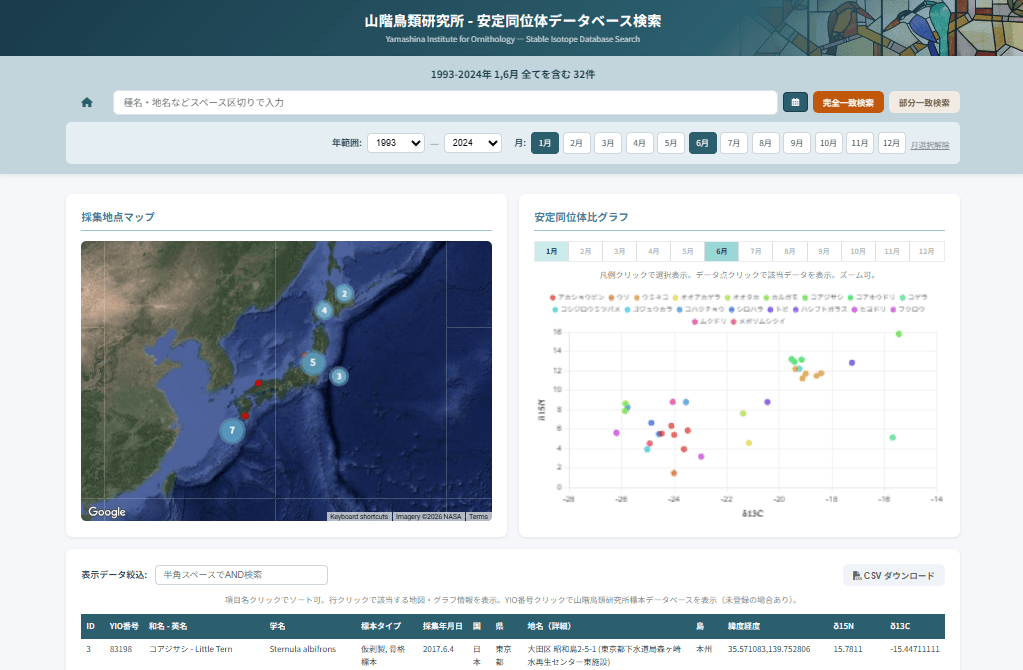This screenshot has width=1023, height=670.
Task: Toggle コハクチョウ legend entry
Action: pyautogui.click(x=701, y=309)
